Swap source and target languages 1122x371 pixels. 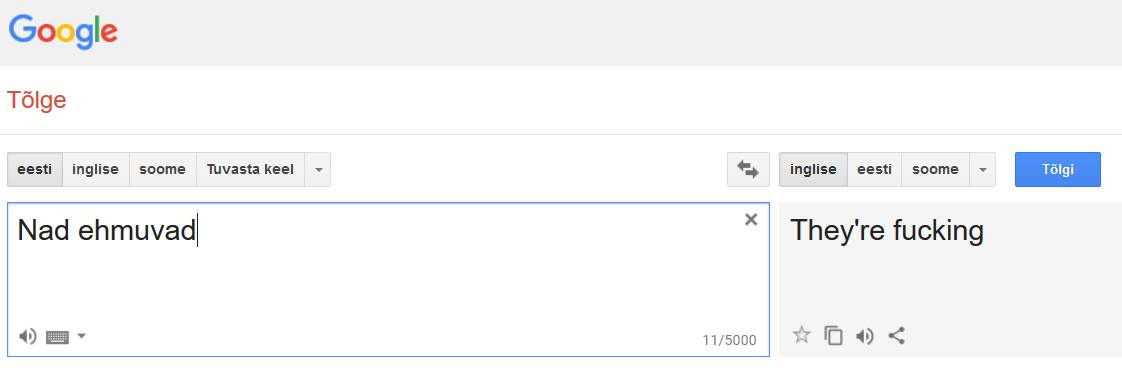[748, 170]
